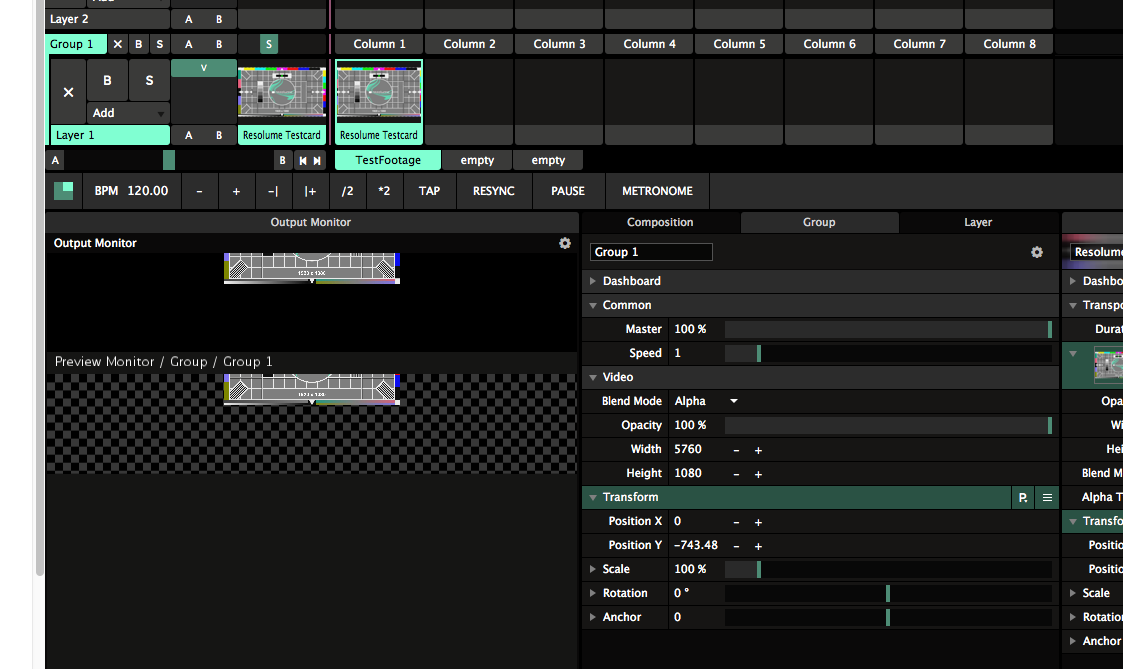Switch to the Composition tab

[x=660, y=222]
